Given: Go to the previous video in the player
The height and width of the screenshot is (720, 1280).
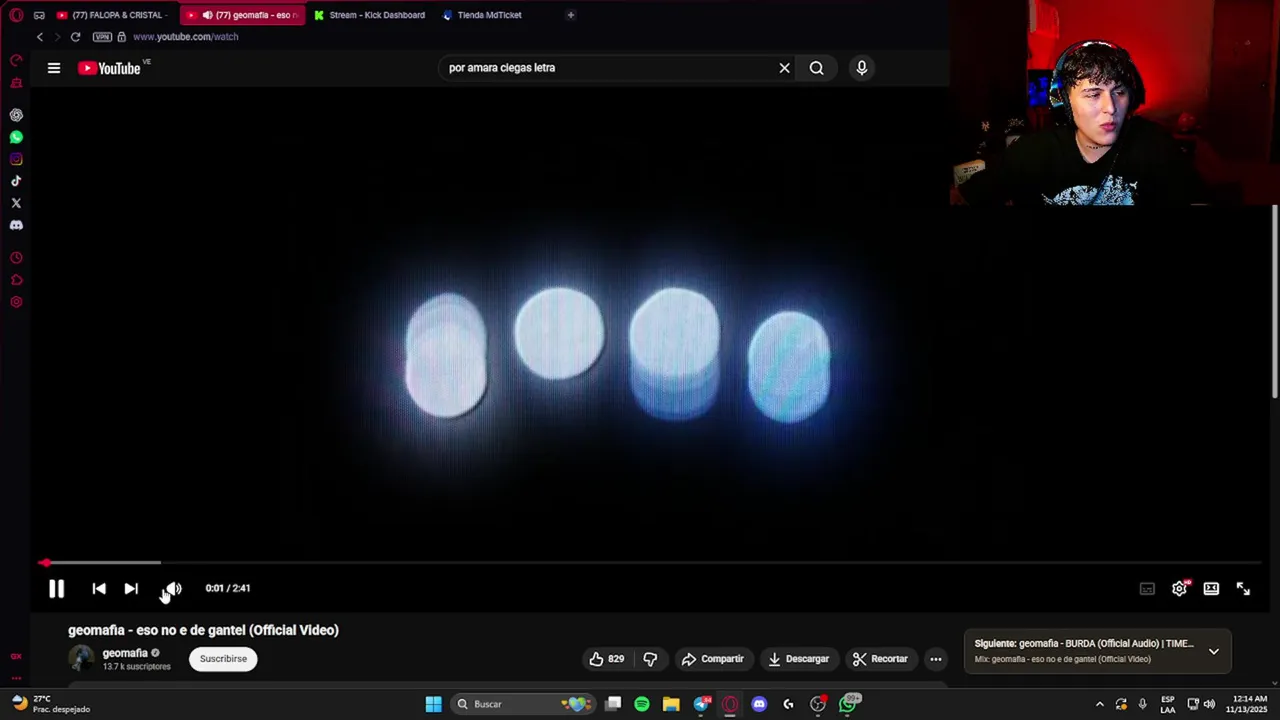Looking at the screenshot, I should click(x=99, y=589).
